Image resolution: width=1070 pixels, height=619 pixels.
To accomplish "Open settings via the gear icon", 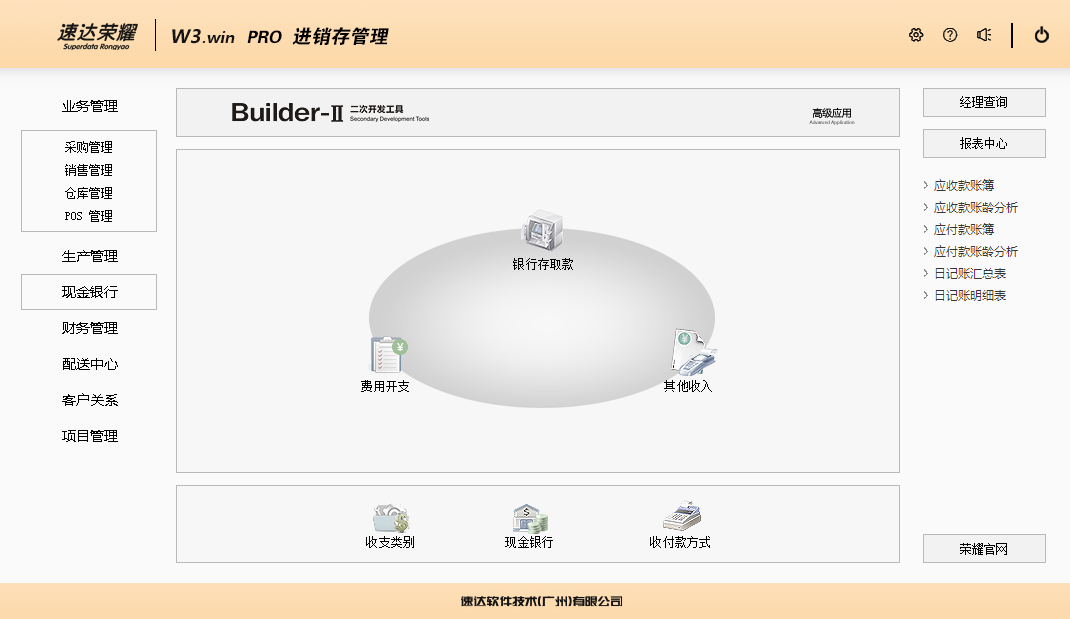I will pos(916,35).
